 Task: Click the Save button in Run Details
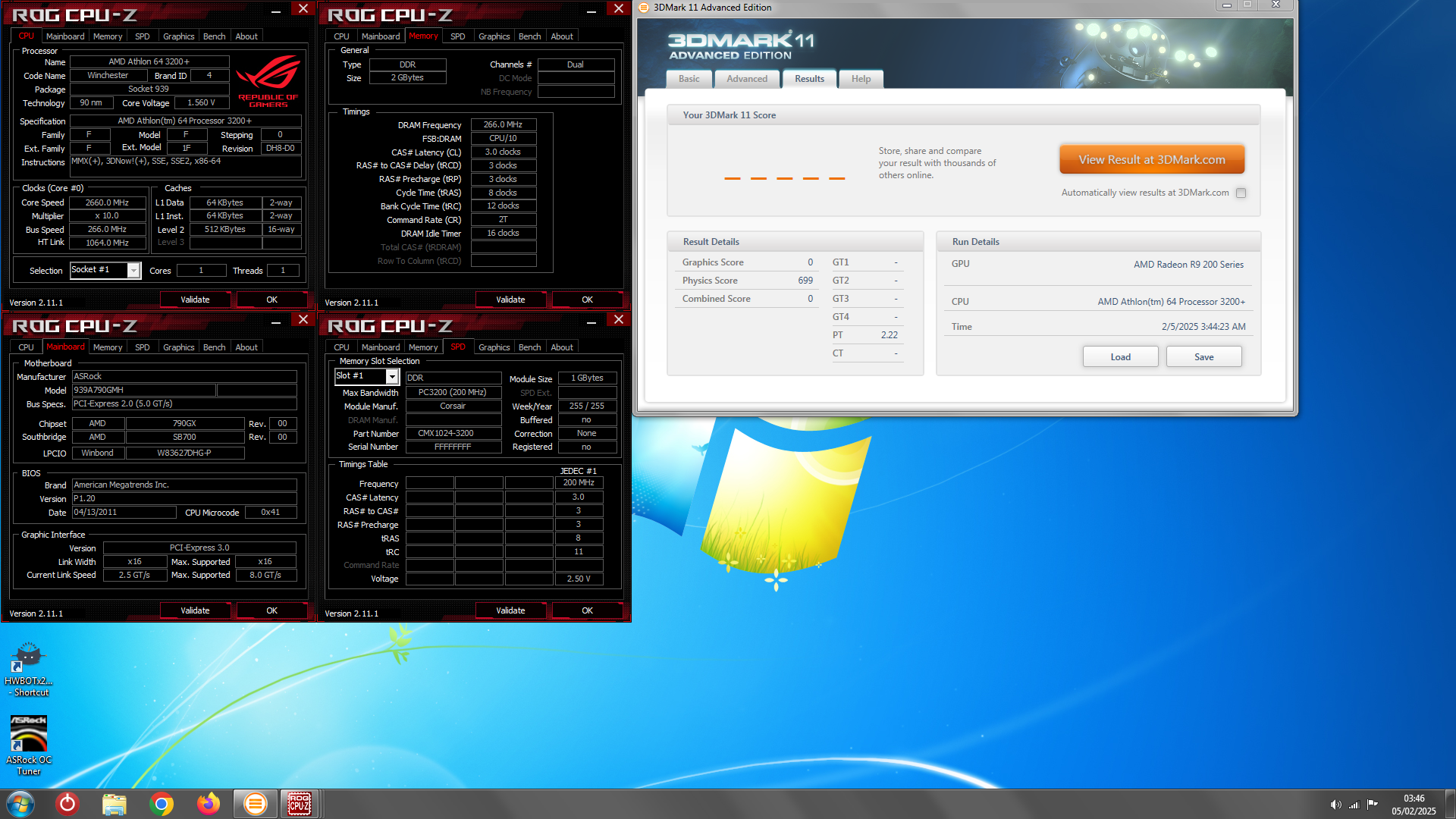(1203, 357)
